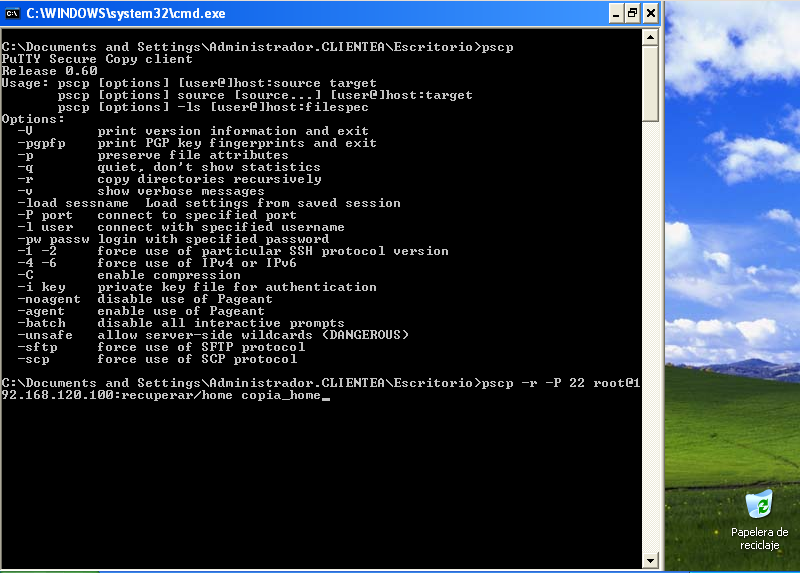Click the Options: heading in console output

pos(33,119)
